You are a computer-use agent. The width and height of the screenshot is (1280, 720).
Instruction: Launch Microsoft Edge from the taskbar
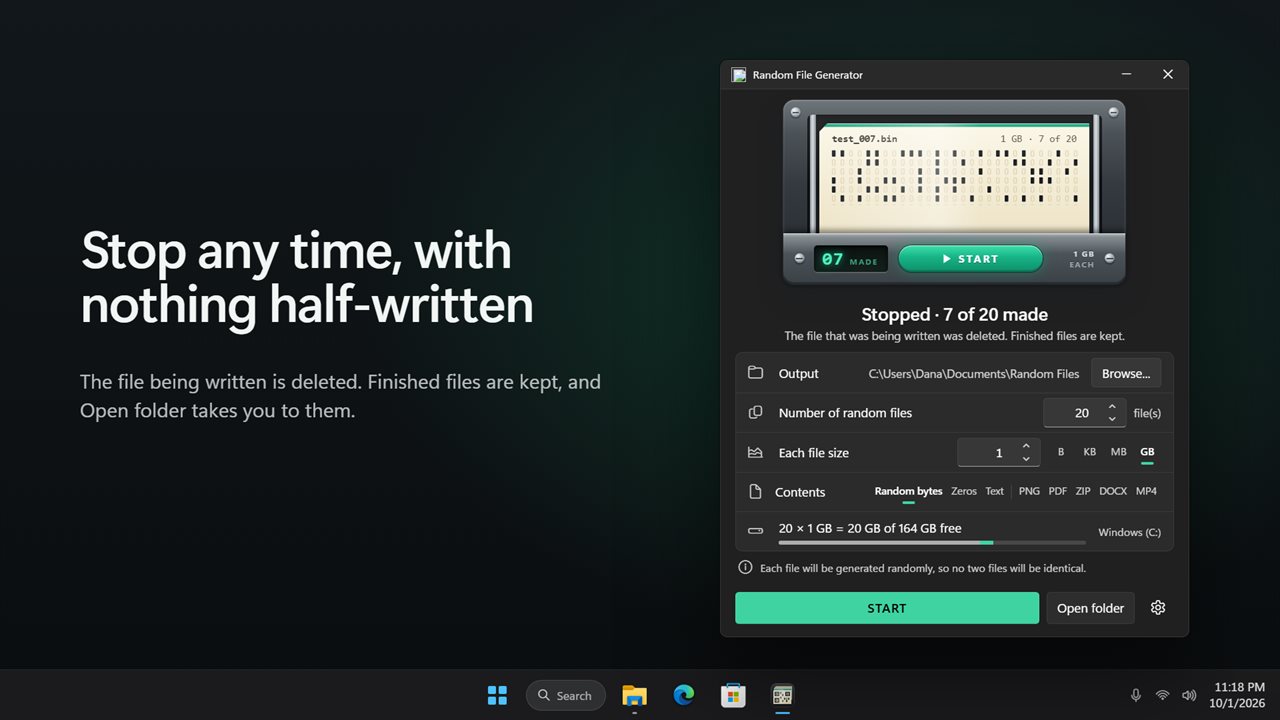click(684, 695)
